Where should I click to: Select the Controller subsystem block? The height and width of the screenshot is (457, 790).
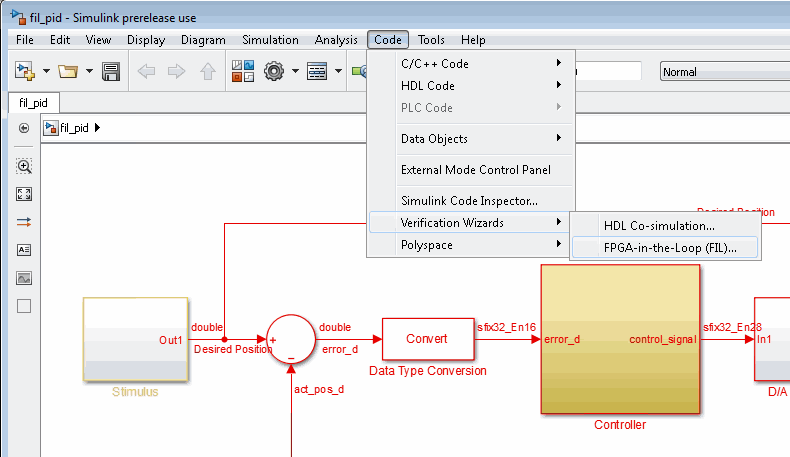pyautogui.click(x=620, y=339)
